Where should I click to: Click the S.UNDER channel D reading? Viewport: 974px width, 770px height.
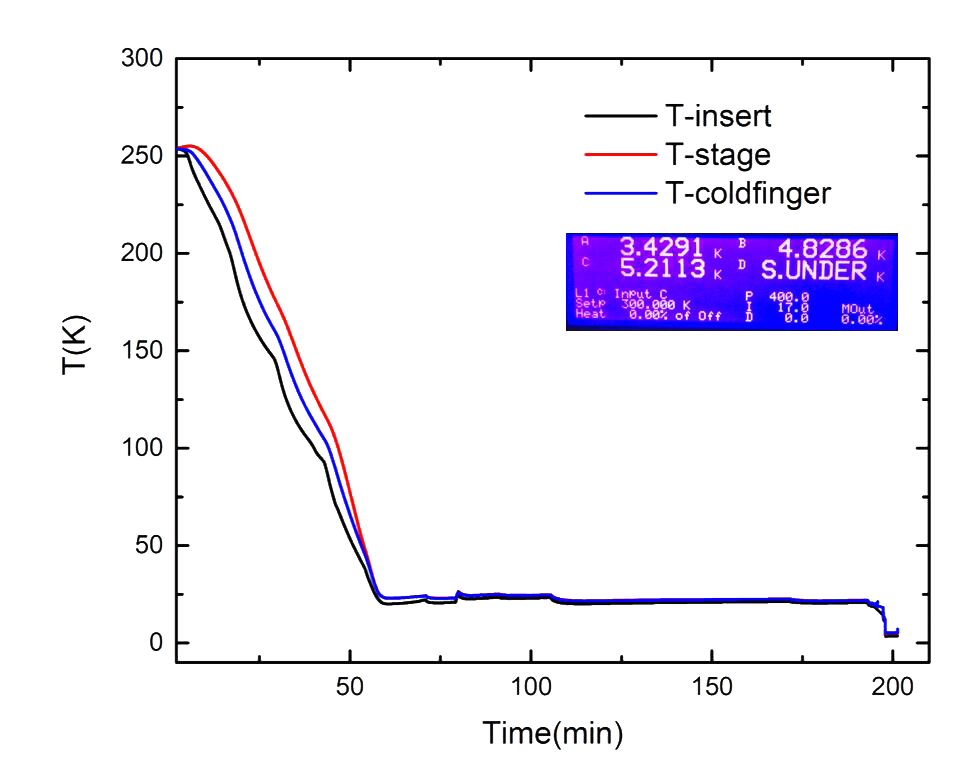821,271
